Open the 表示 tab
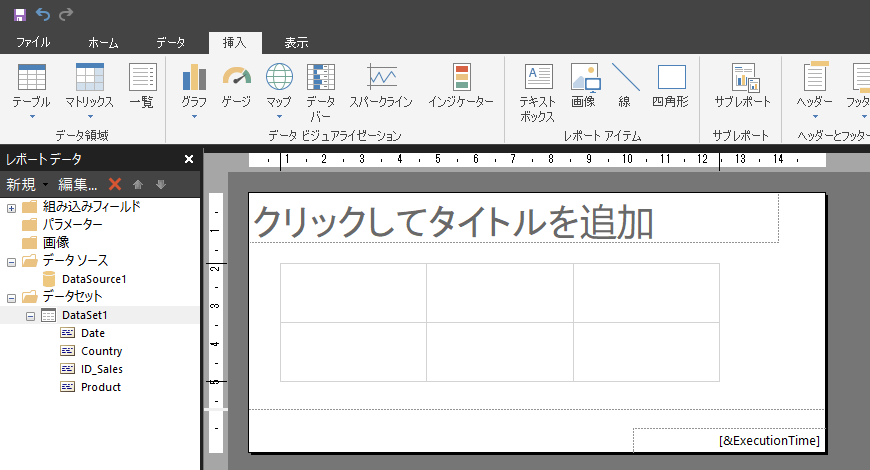The image size is (870, 470). point(296,43)
